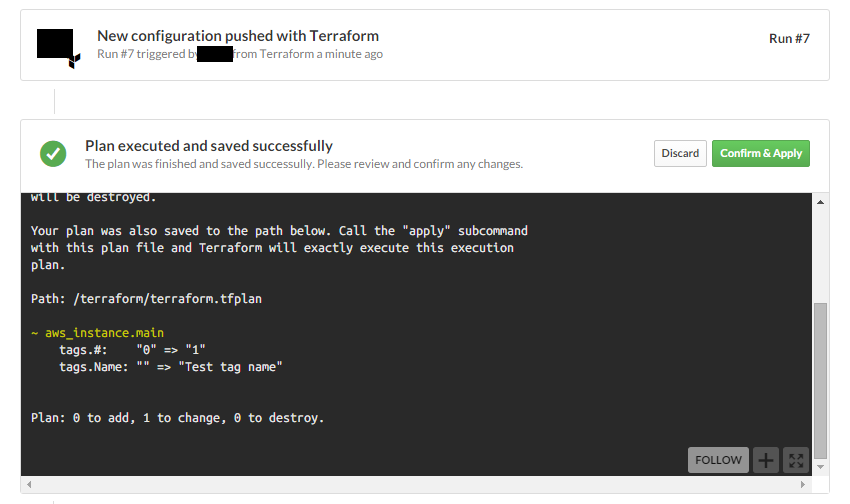The width and height of the screenshot is (850, 504).
Task: Click the "Plan executed and saved successfully" heading
Action: point(208,146)
